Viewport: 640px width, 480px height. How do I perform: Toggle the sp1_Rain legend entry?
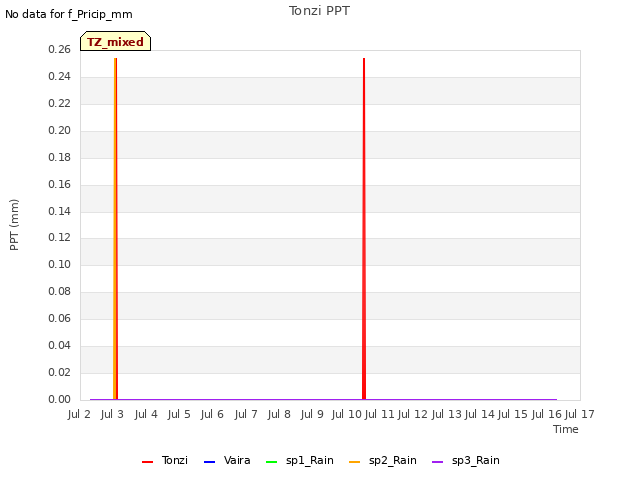tap(300, 460)
